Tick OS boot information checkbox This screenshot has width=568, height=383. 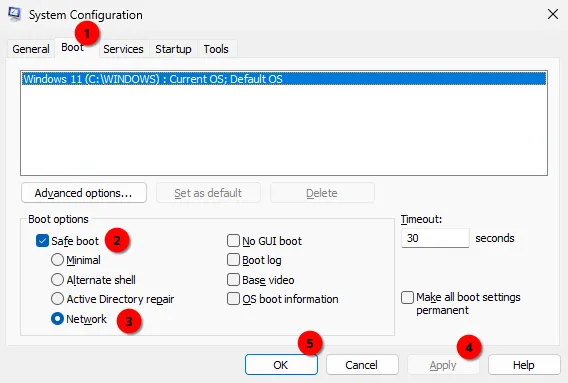(x=233, y=299)
